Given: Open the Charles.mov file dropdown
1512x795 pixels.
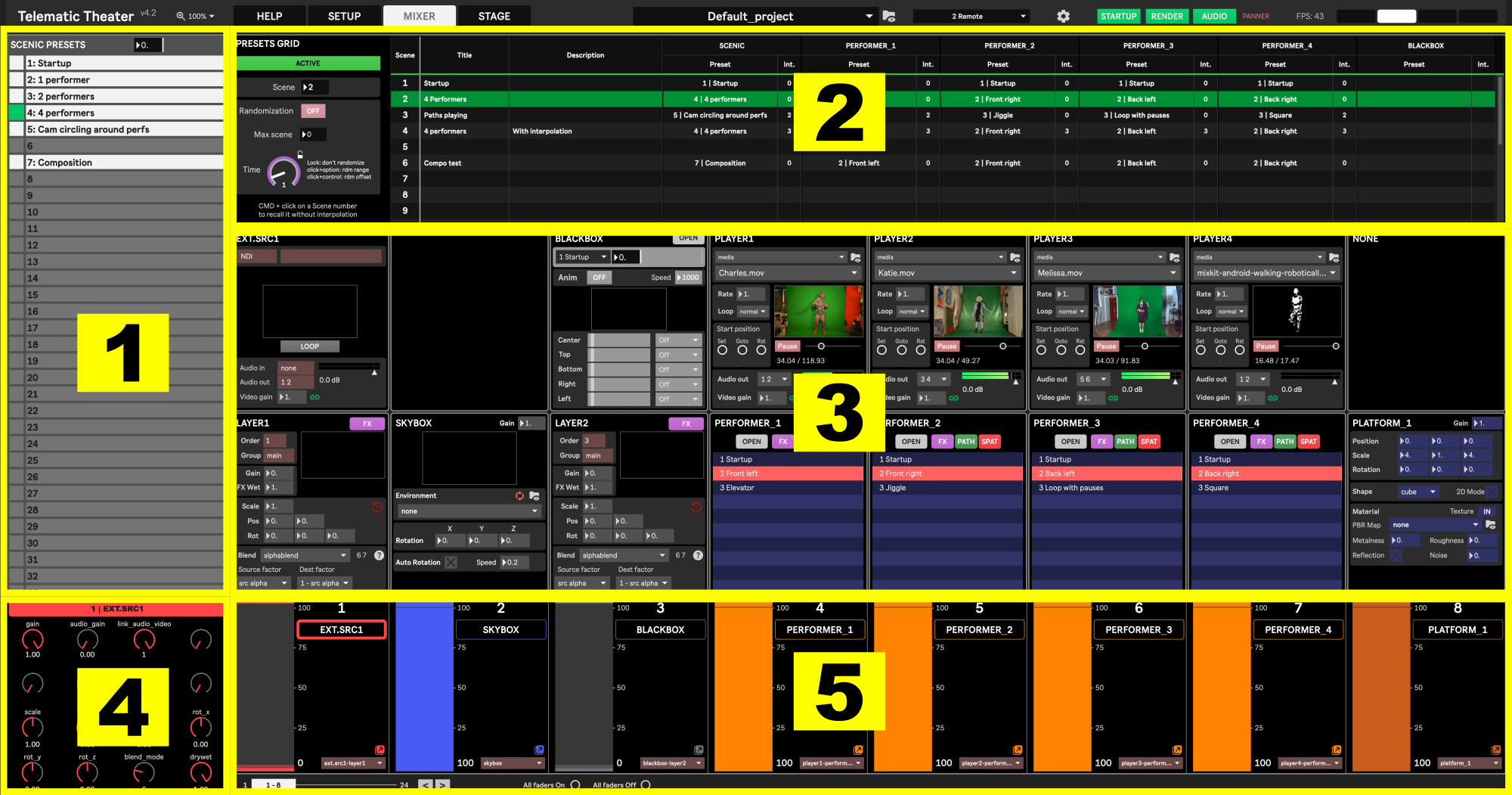Looking at the screenshot, I should tap(788, 273).
